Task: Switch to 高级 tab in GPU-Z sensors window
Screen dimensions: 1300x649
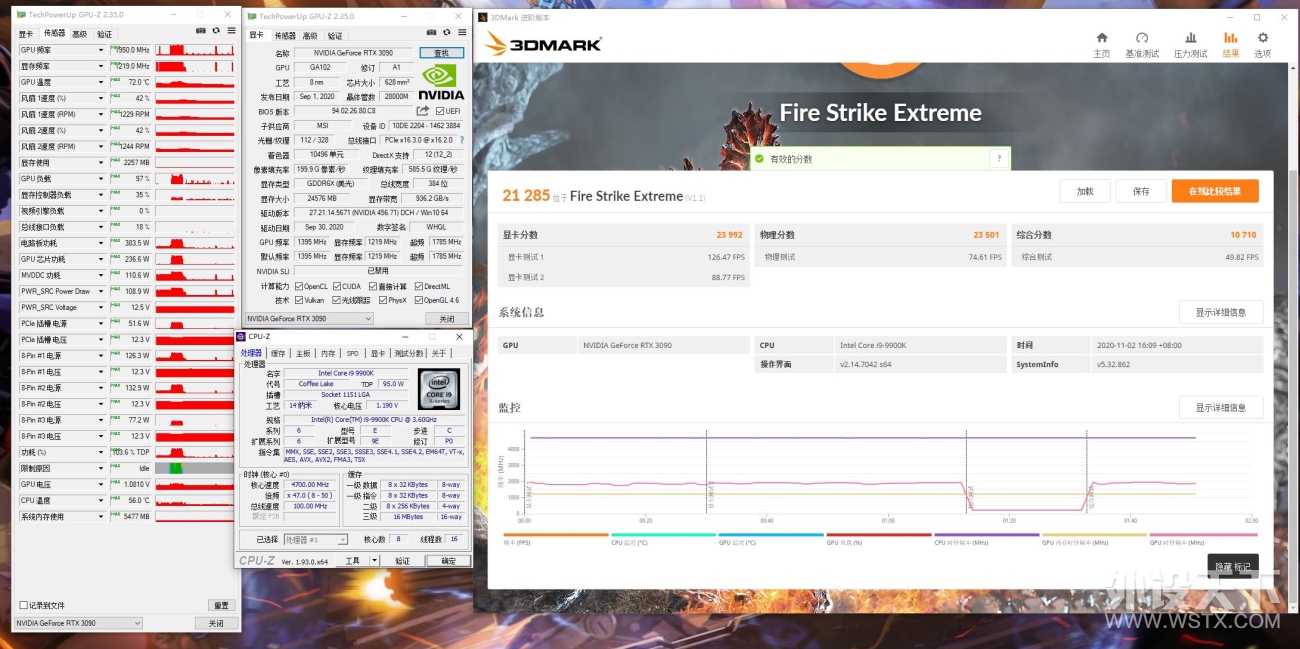Action: click(x=79, y=33)
